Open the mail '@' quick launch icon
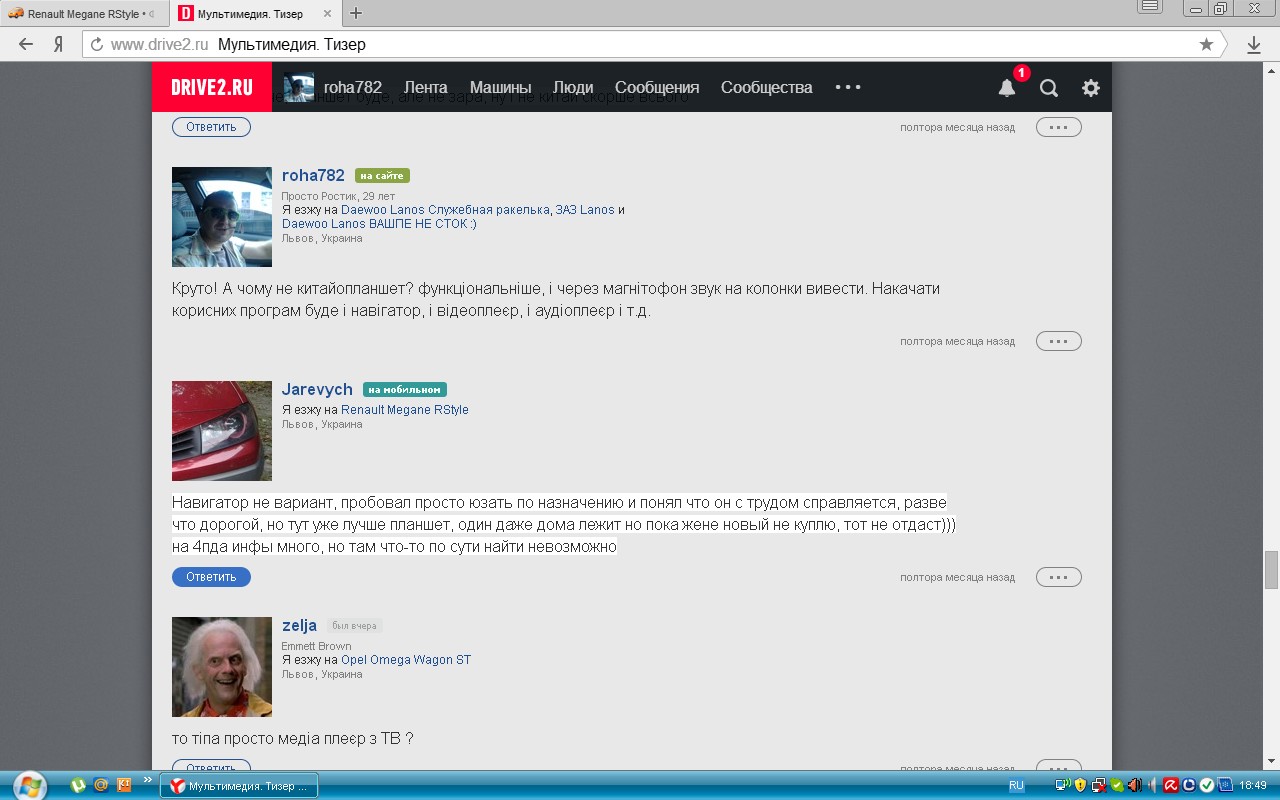 [101, 785]
